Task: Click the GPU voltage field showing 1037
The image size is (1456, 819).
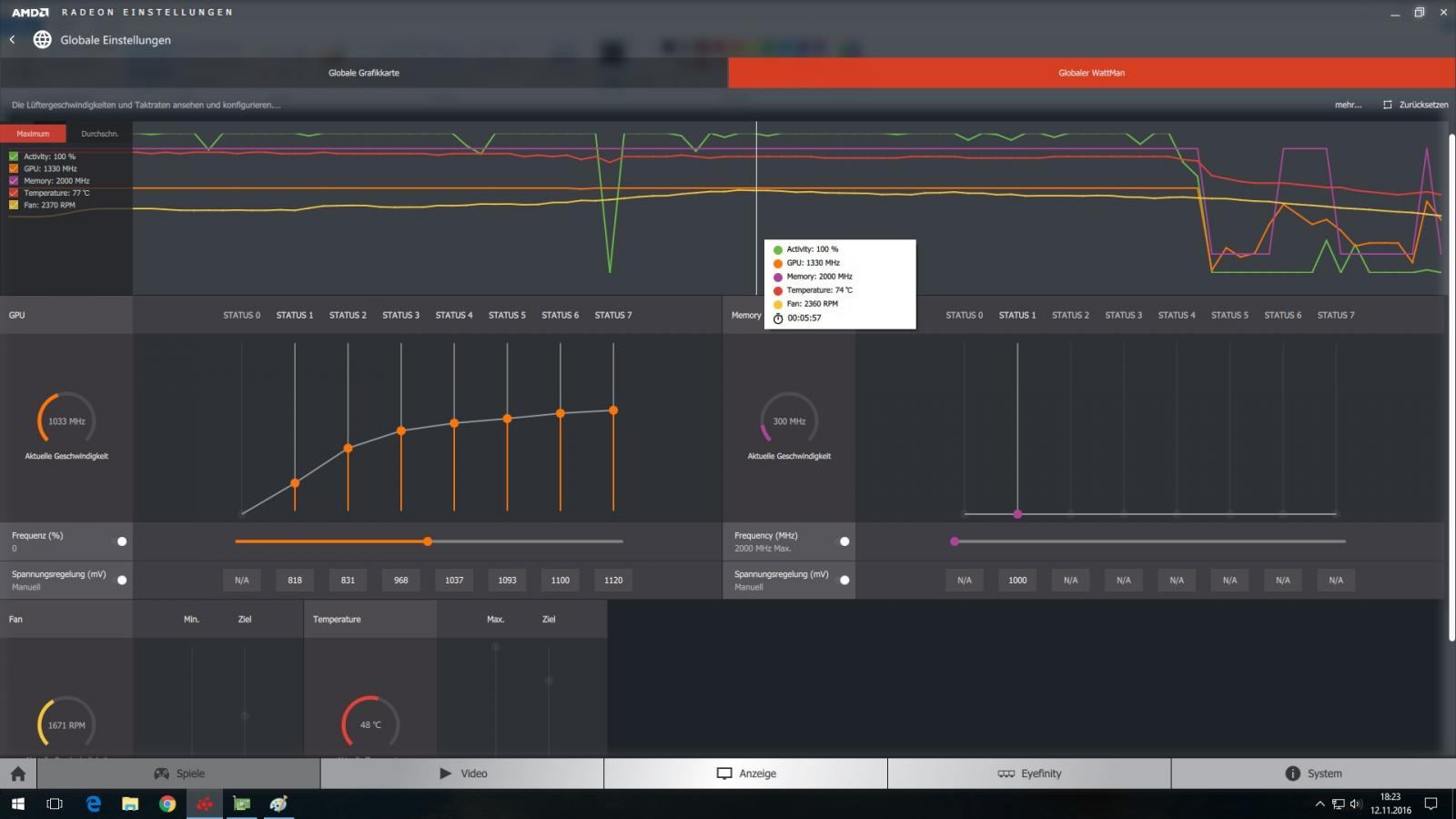Action: click(454, 580)
